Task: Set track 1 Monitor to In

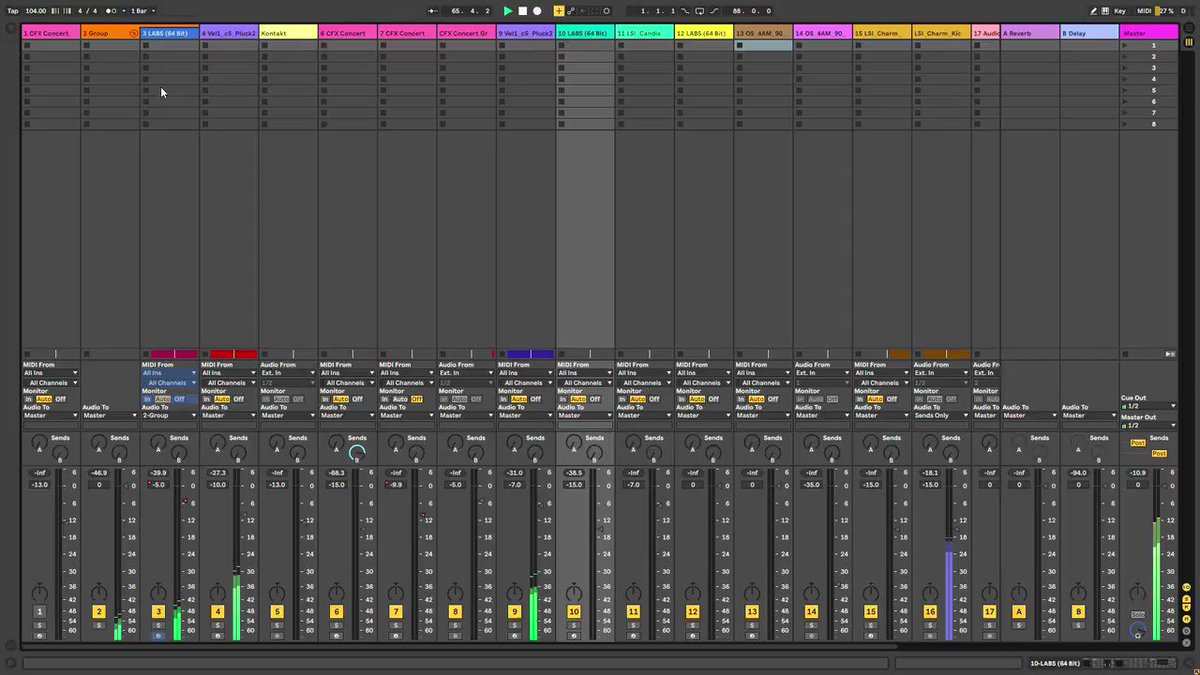Action: [x=28, y=399]
